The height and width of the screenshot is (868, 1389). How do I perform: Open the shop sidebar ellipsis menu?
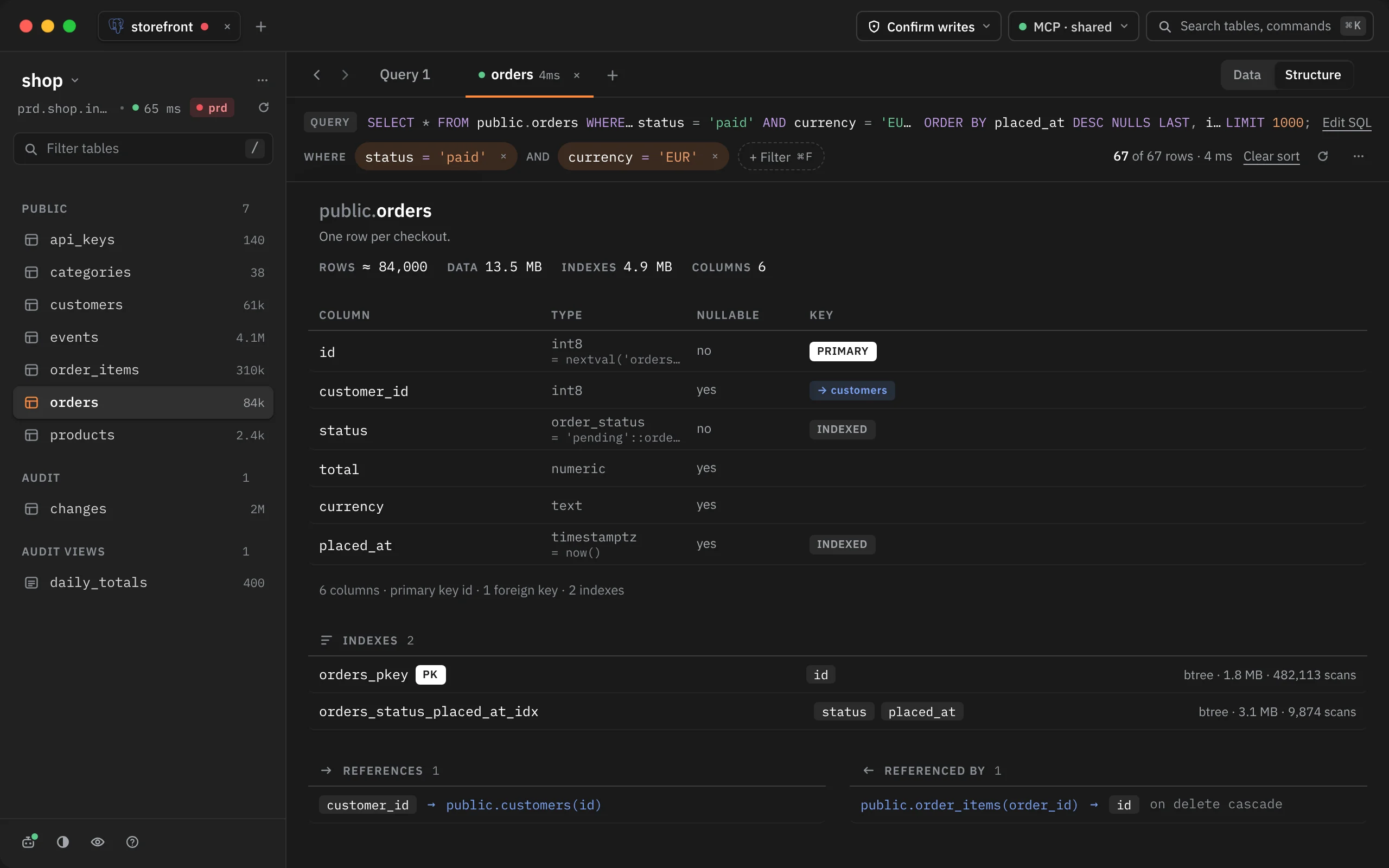[262, 80]
